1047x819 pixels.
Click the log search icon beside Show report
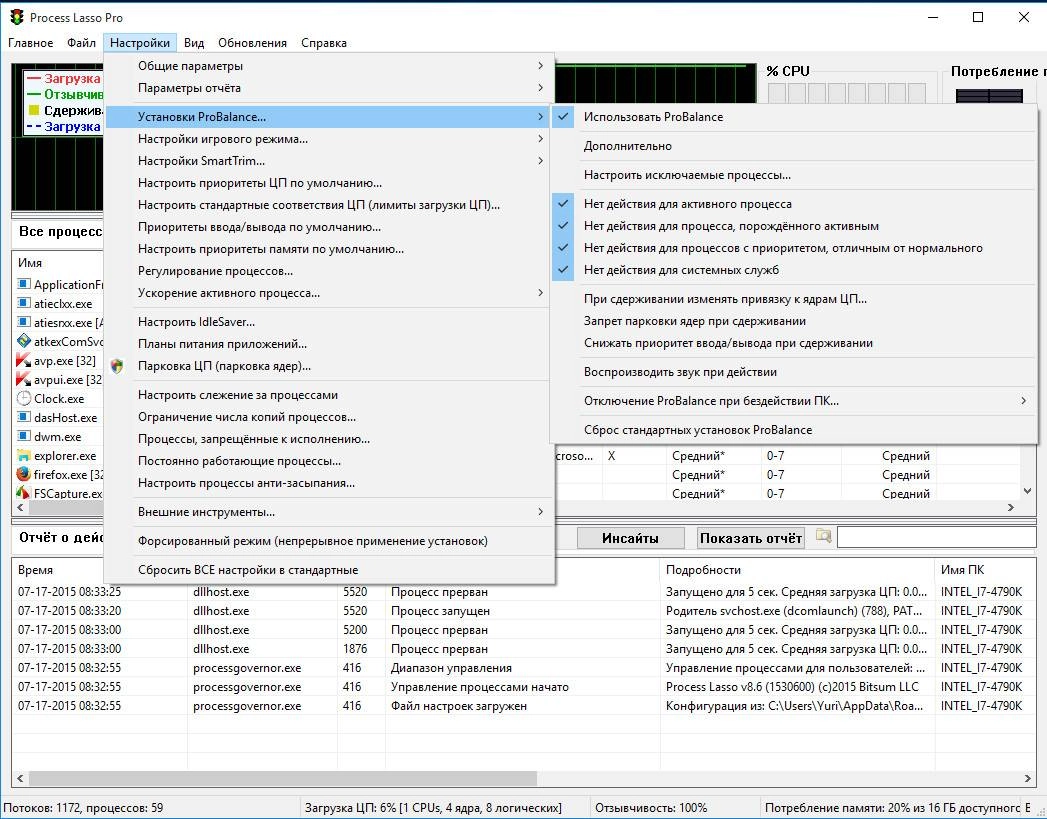click(823, 537)
